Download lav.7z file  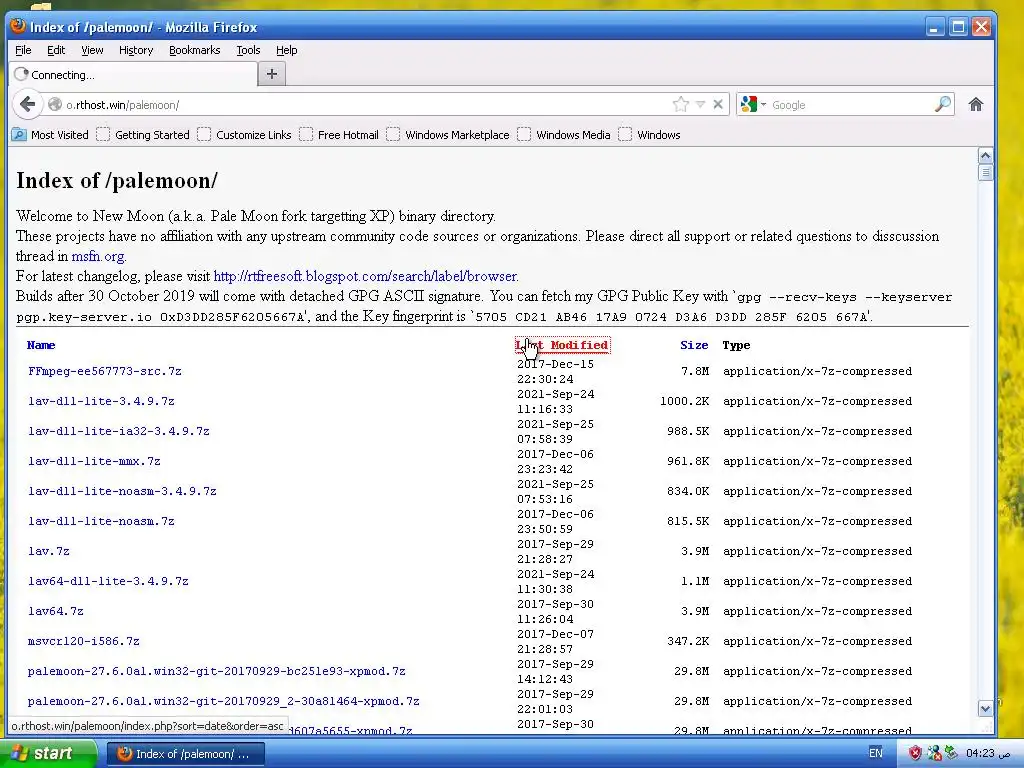(48, 551)
